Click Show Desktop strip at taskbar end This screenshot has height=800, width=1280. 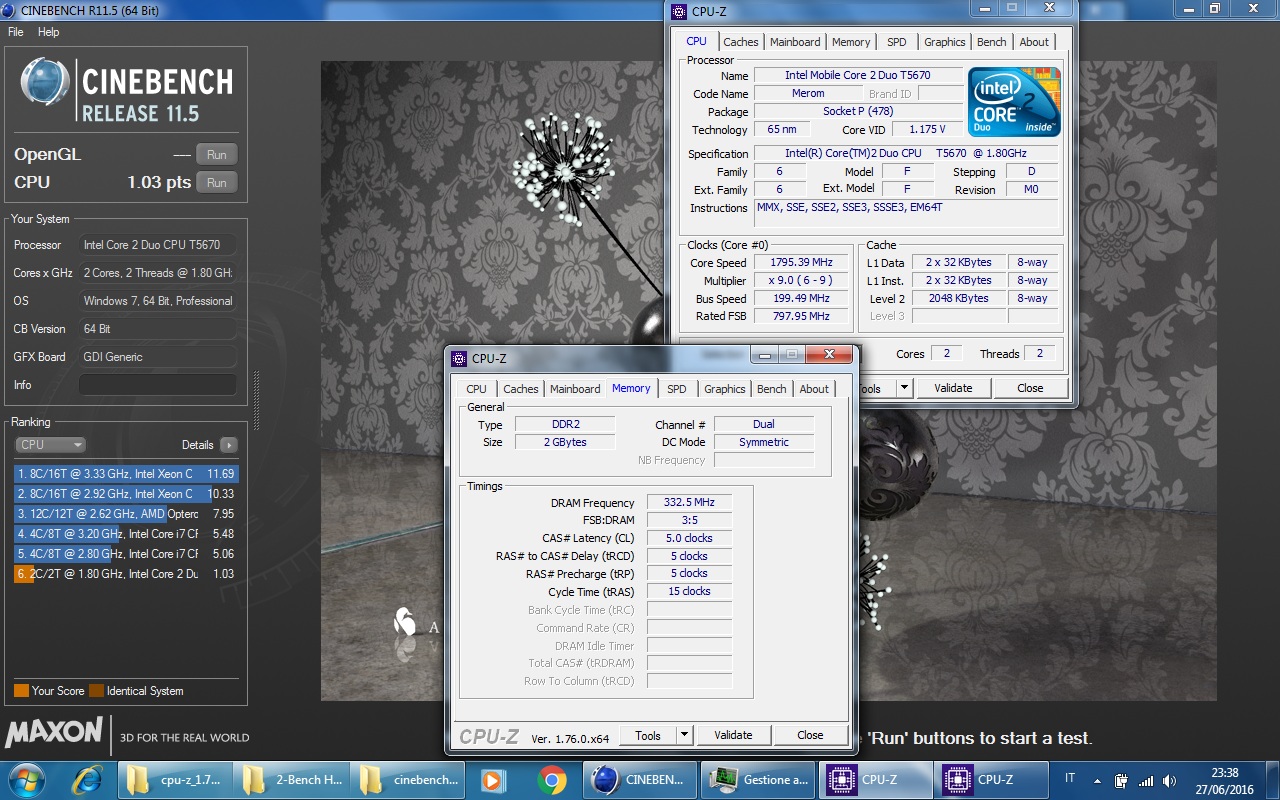[1272, 780]
